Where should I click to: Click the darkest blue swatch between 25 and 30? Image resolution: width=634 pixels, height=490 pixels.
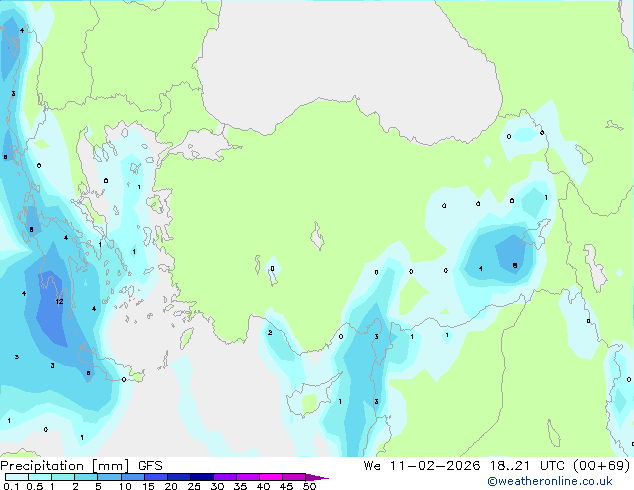pyautogui.click(x=201, y=477)
